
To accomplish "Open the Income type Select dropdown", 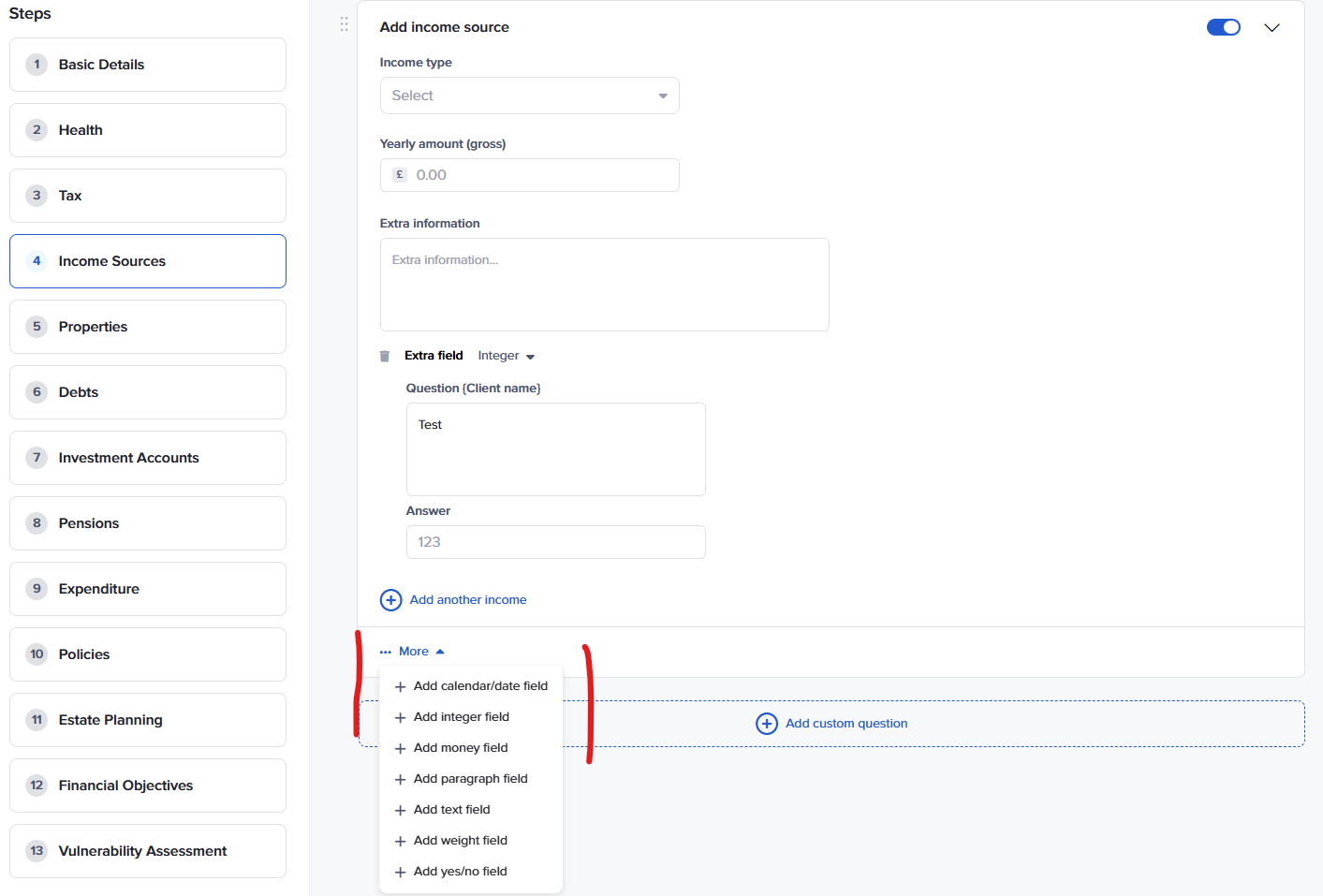I will pos(529,95).
